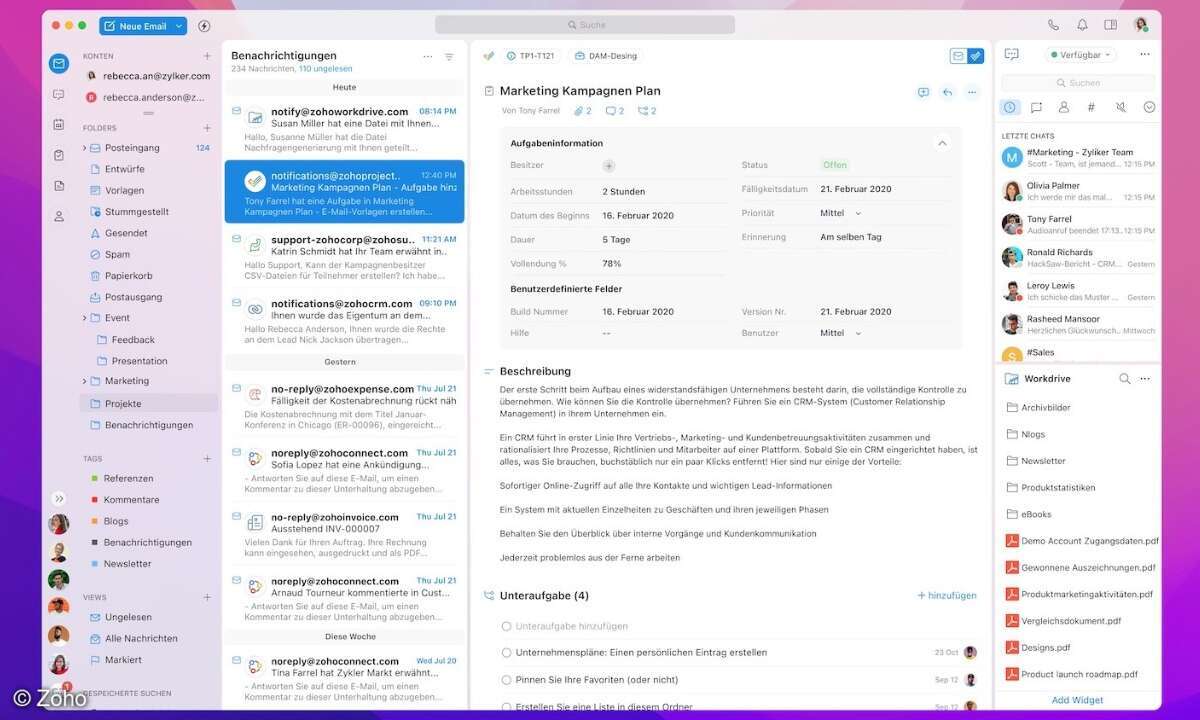The width and height of the screenshot is (1200, 720).
Task: Open the Benutzer Mittel dropdown
Action: pyautogui.click(x=841, y=333)
